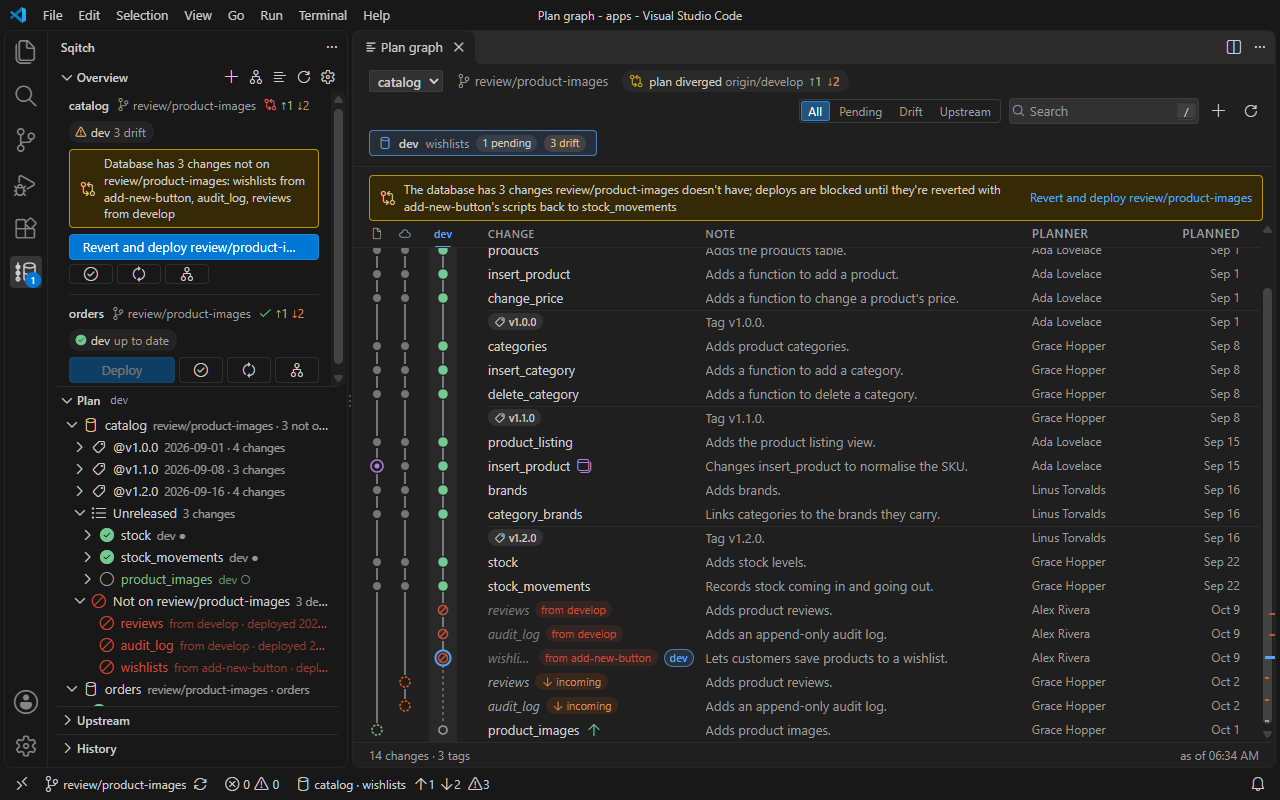Viewport: 1280px width, 800px height.
Task: Click the graph icon in Overview header
Action: [x=255, y=77]
